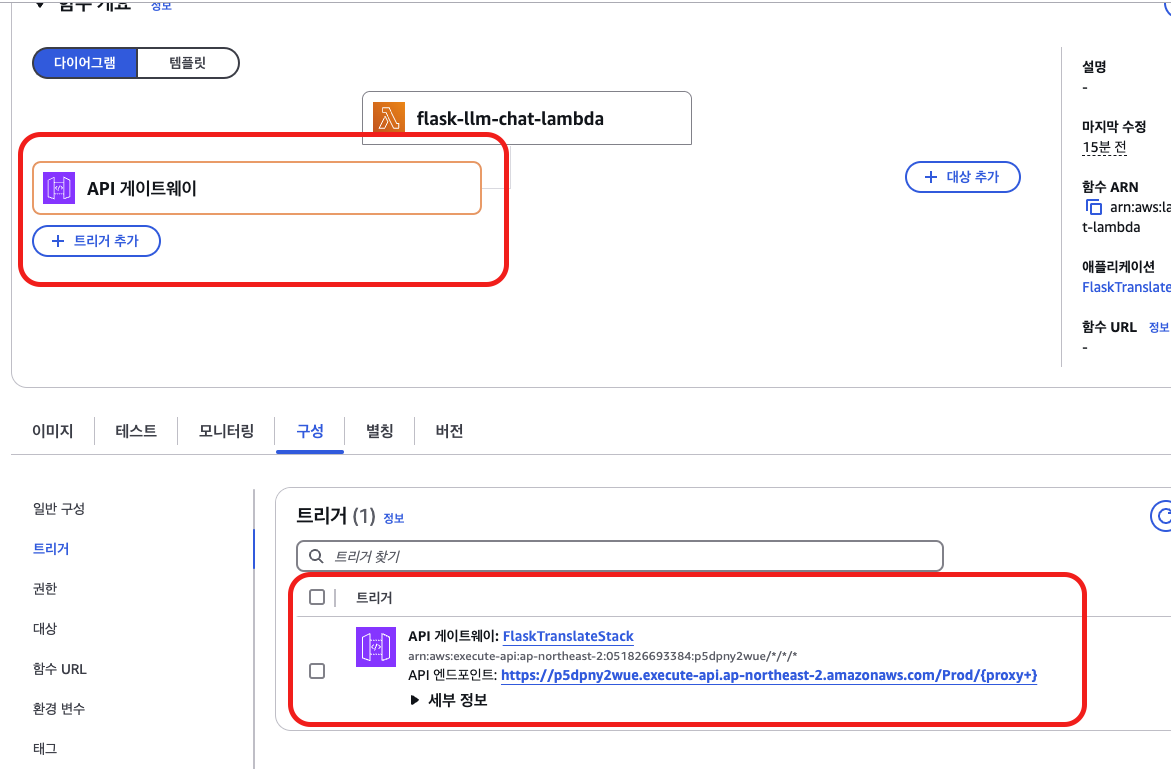The width and height of the screenshot is (1171, 769).
Task: Open the 모니터링 tab
Action: [x=226, y=431]
